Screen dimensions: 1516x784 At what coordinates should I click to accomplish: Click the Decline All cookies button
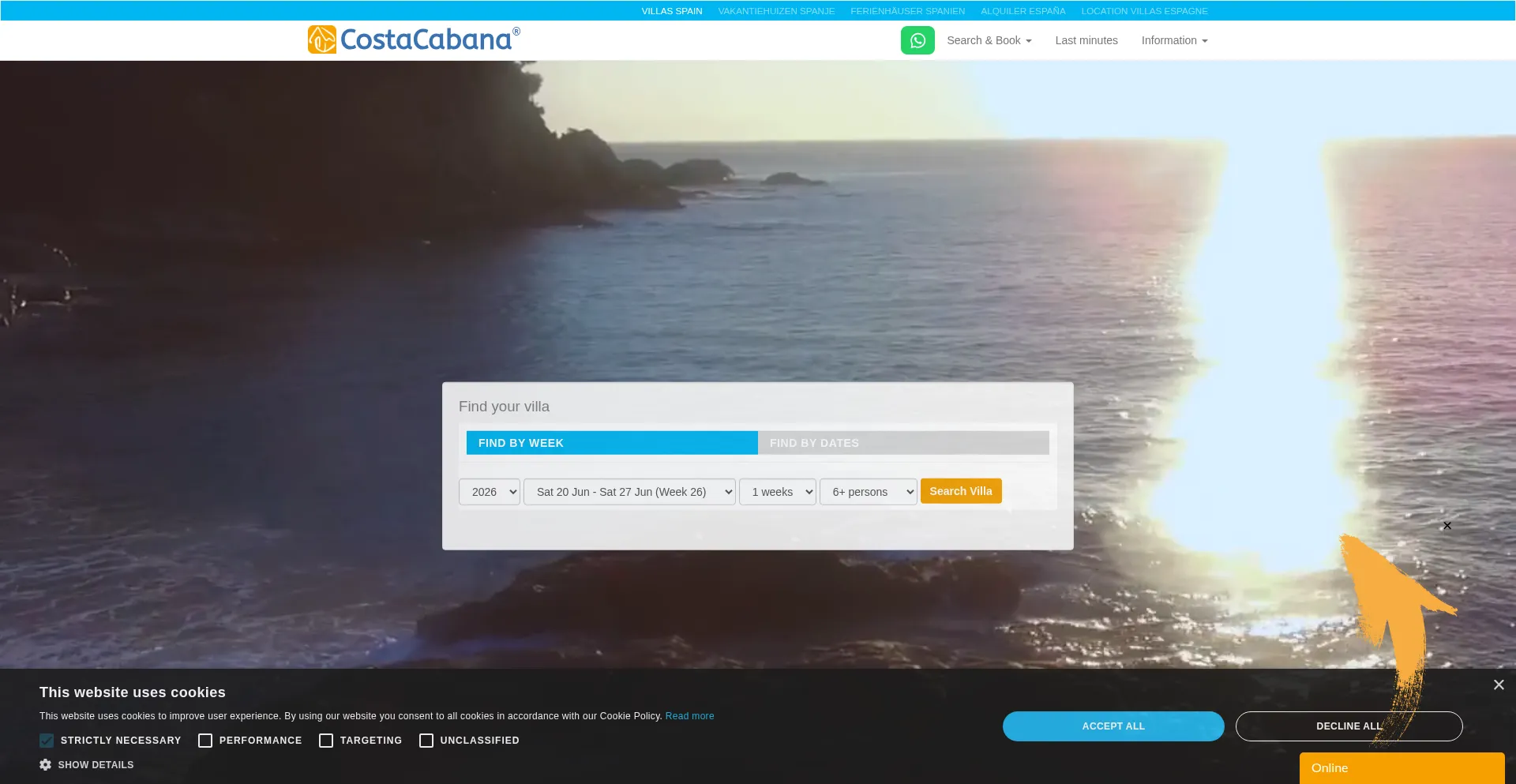click(x=1349, y=726)
